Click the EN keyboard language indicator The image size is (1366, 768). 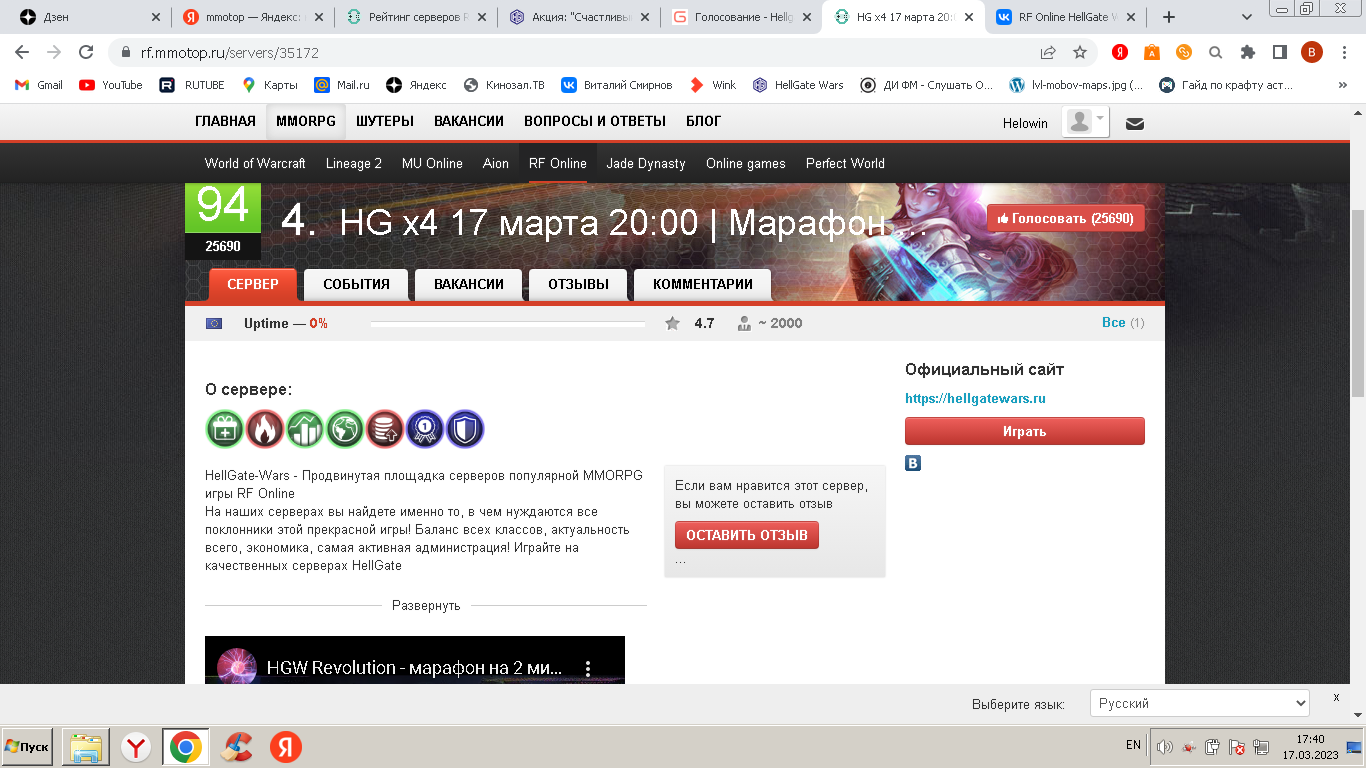click(x=1133, y=745)
